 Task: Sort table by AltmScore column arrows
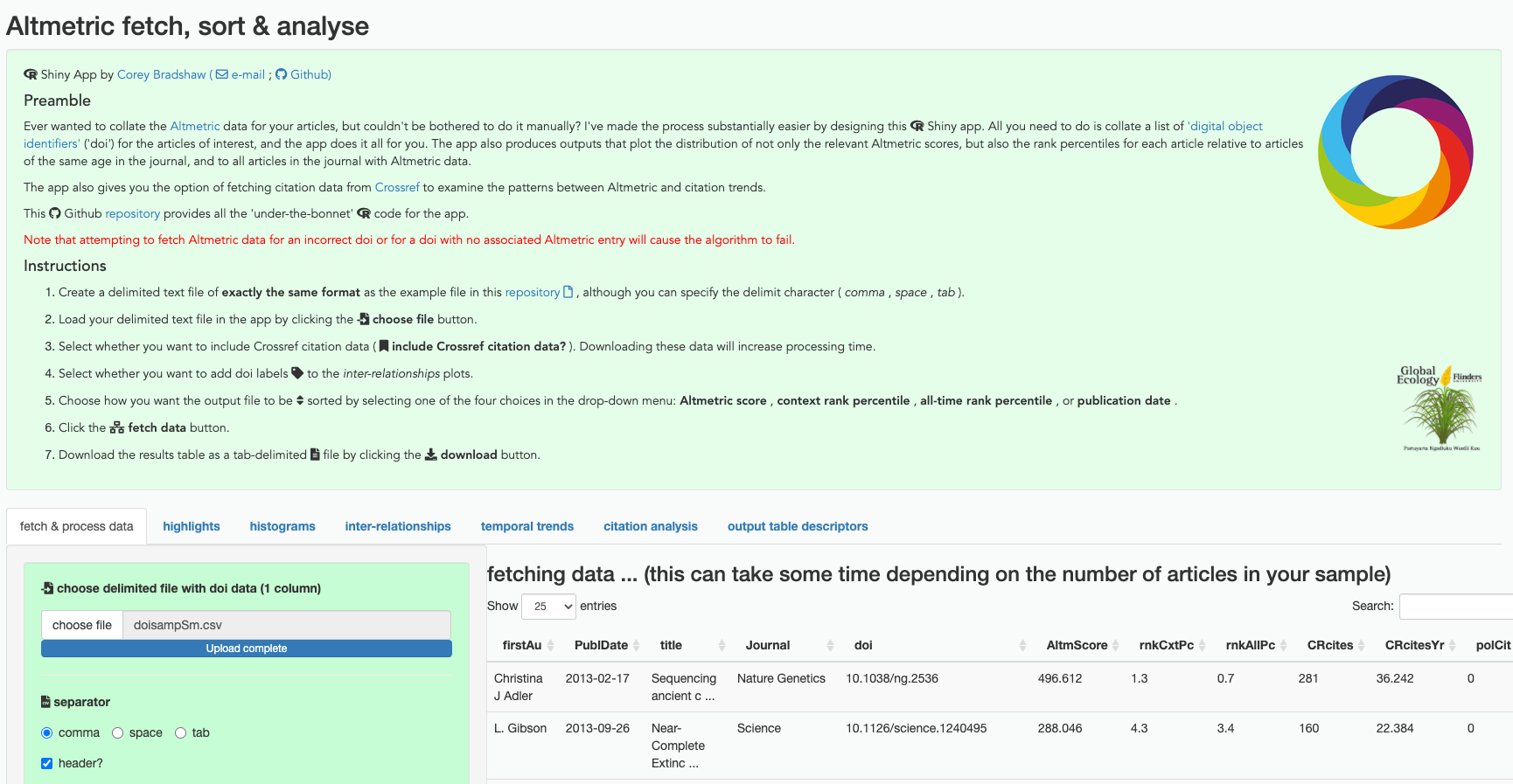point(1116,646)
